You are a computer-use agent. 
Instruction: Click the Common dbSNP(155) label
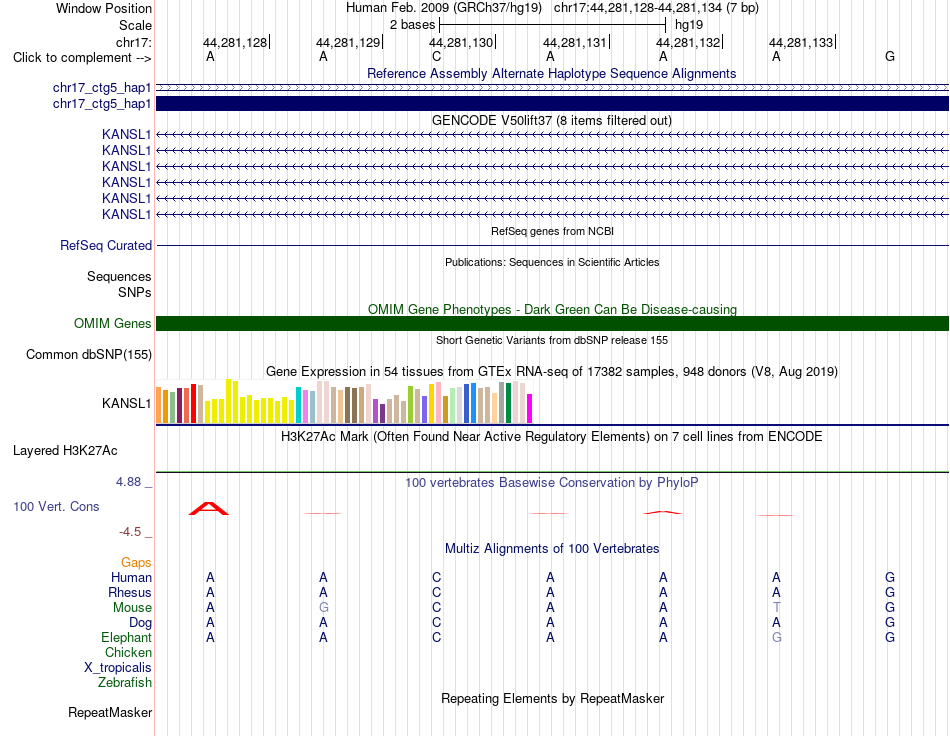click(x=88, y=354)
